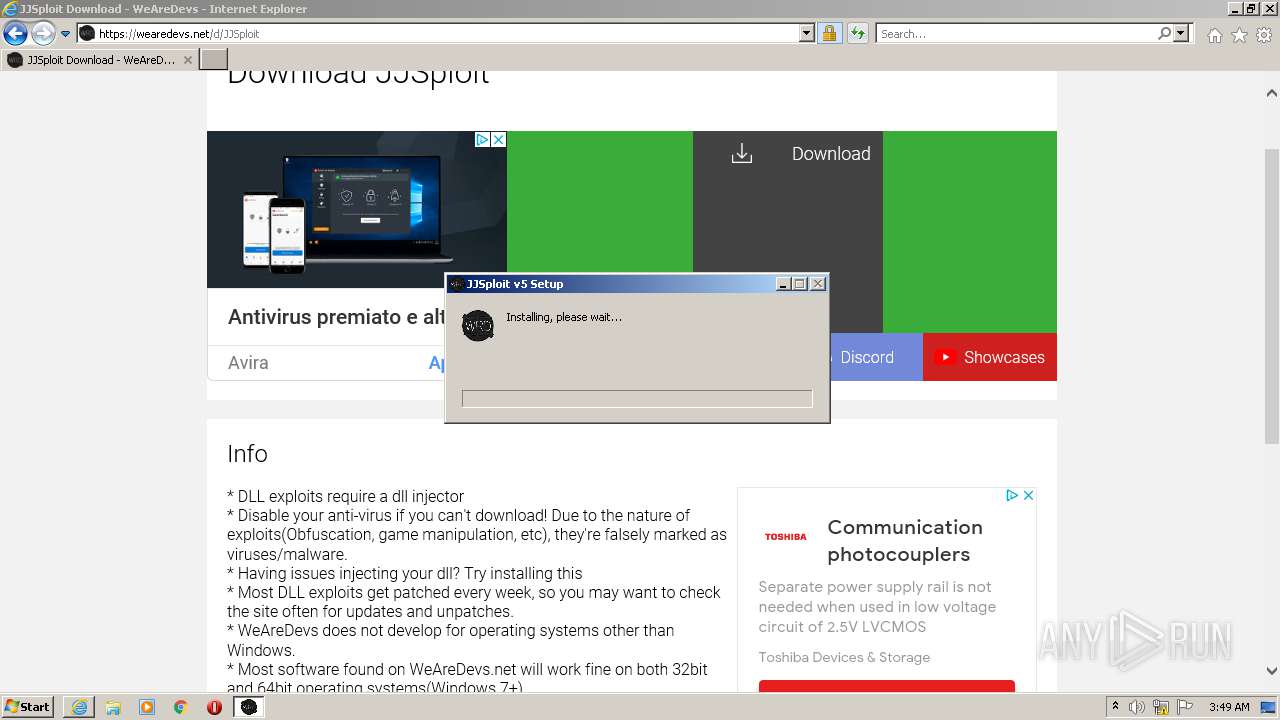Click the browser Back arrow button
The width and height of the screenshot is (1280, 720).
[x=15, y=34]
